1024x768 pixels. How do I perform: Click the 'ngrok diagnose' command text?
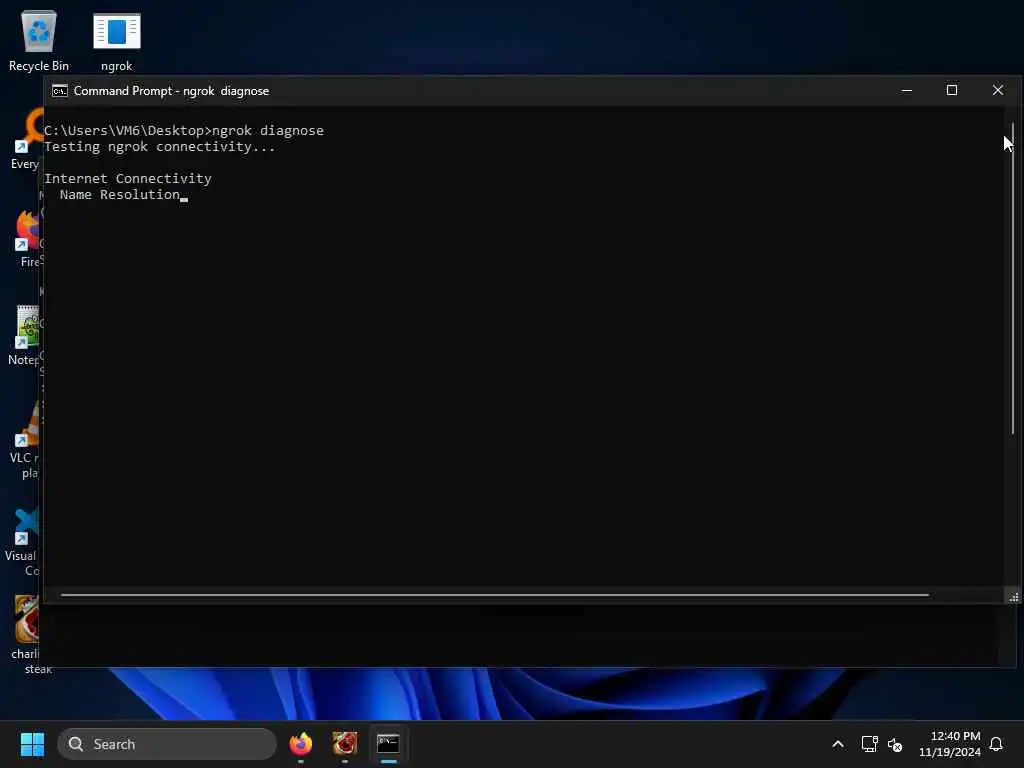pos(268,131)
